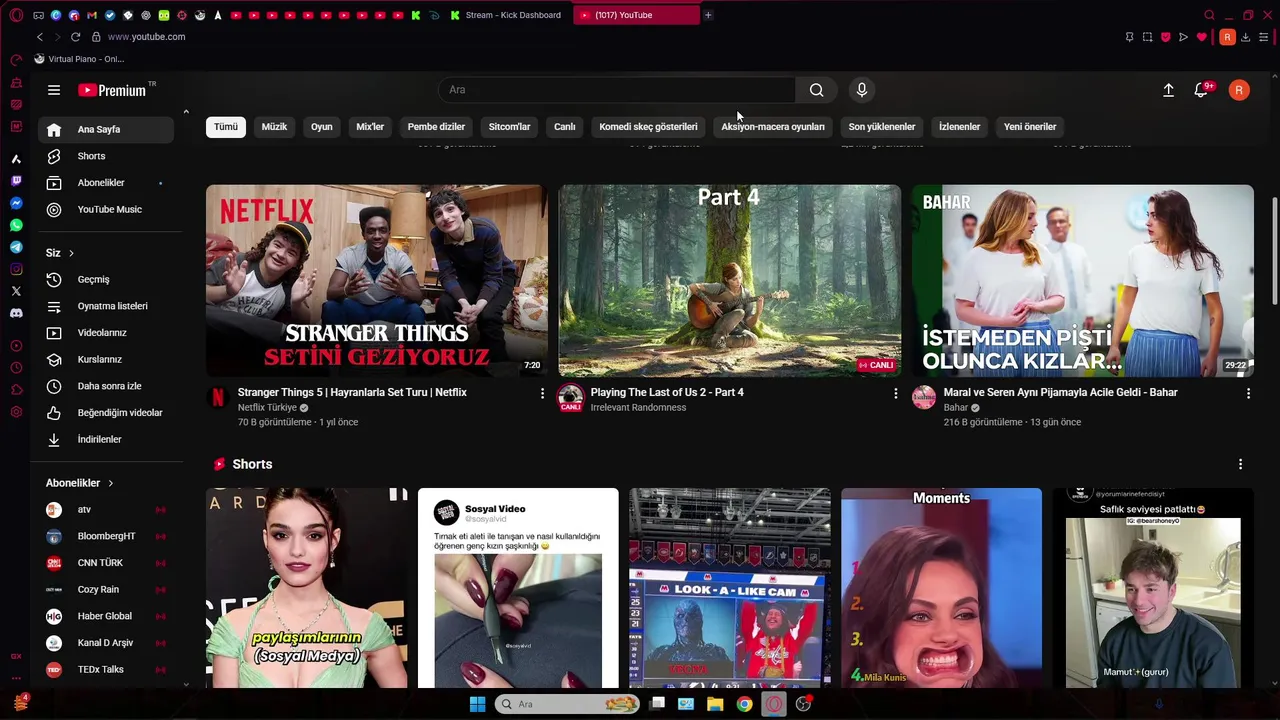Open the Stranger Things set tour thumbnail
Image resolution: width=1280 pixels, height=720 pixels.
[x=377, y=280]
